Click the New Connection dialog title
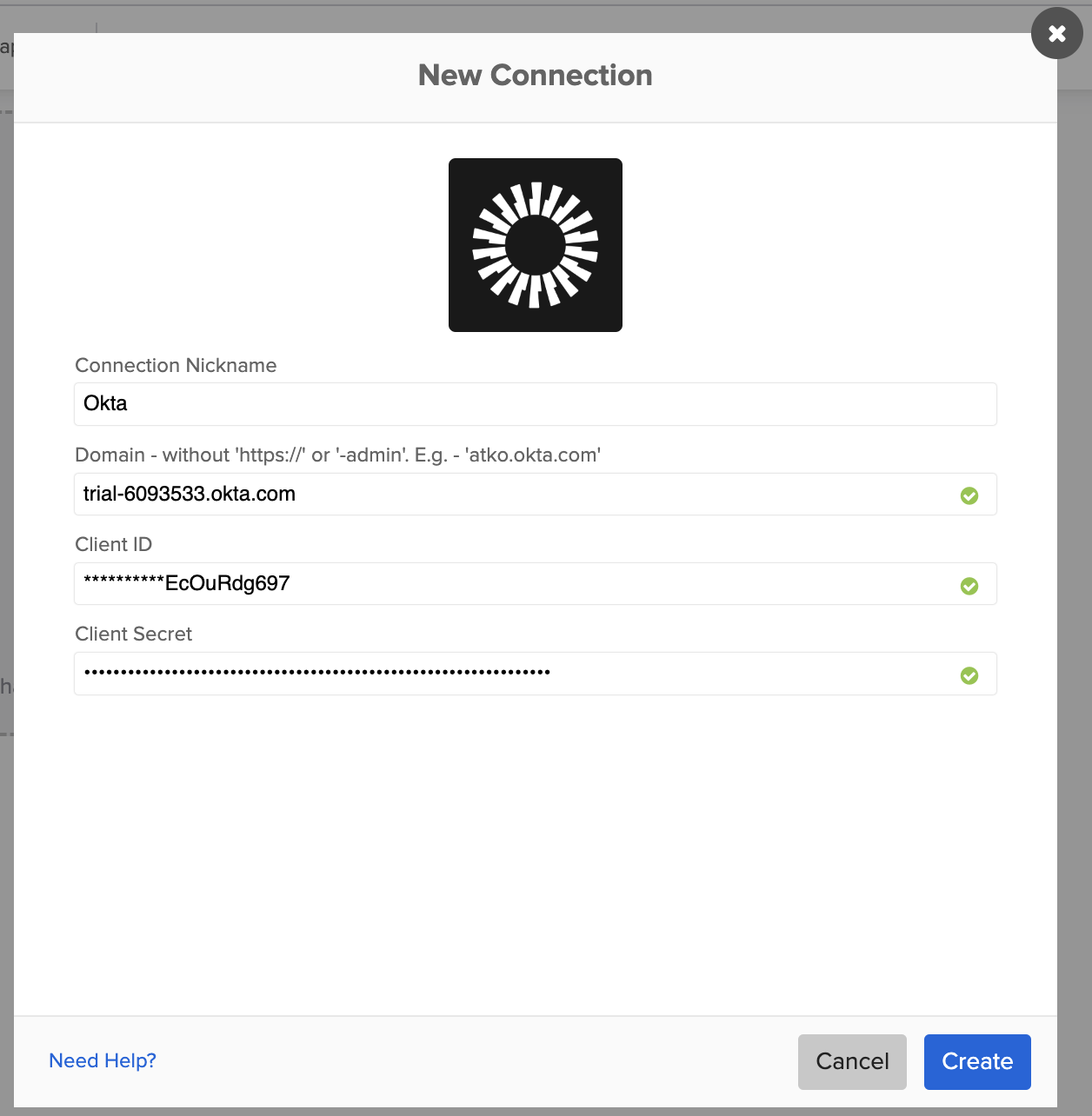Viewport: 1092px width, 1116px height. (x=535, y=76)
